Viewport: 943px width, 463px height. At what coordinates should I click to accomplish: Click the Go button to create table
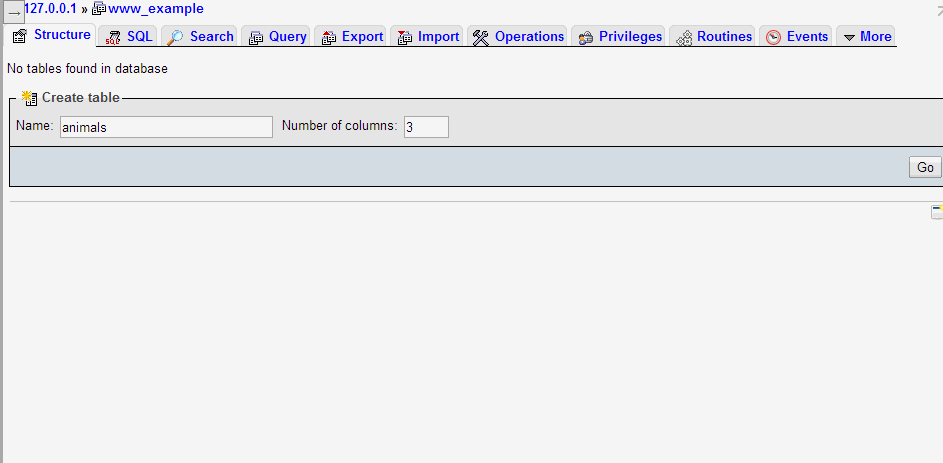[925, 167]
